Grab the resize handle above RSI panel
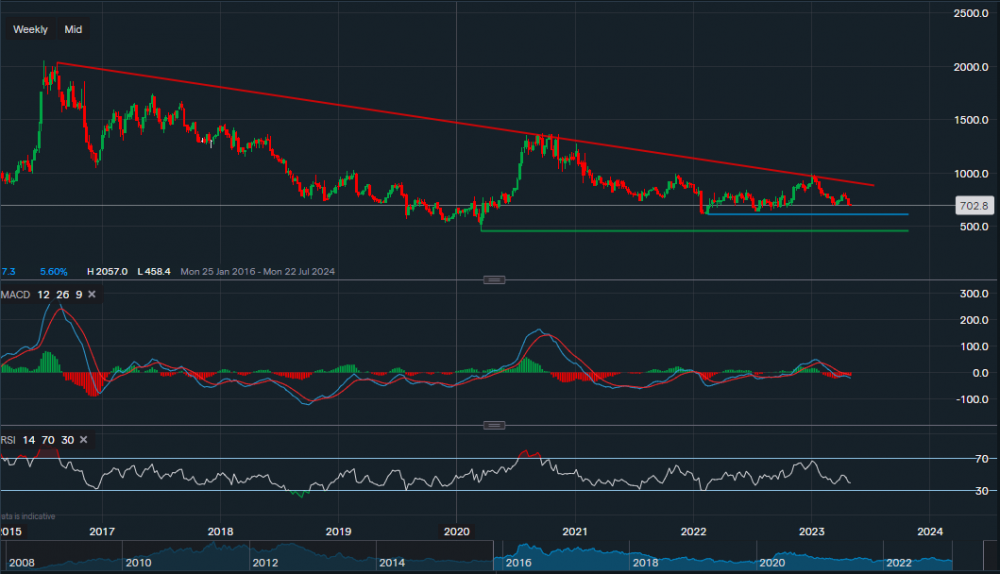Screen dimensions: 1000x574 [494, 425]
